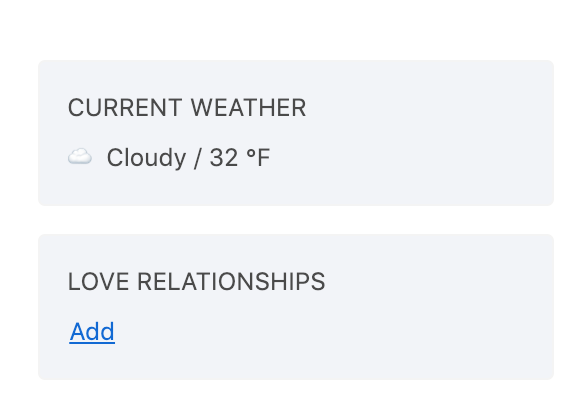Click the Cloudy / 32 °F weather summary

point(189,158)
